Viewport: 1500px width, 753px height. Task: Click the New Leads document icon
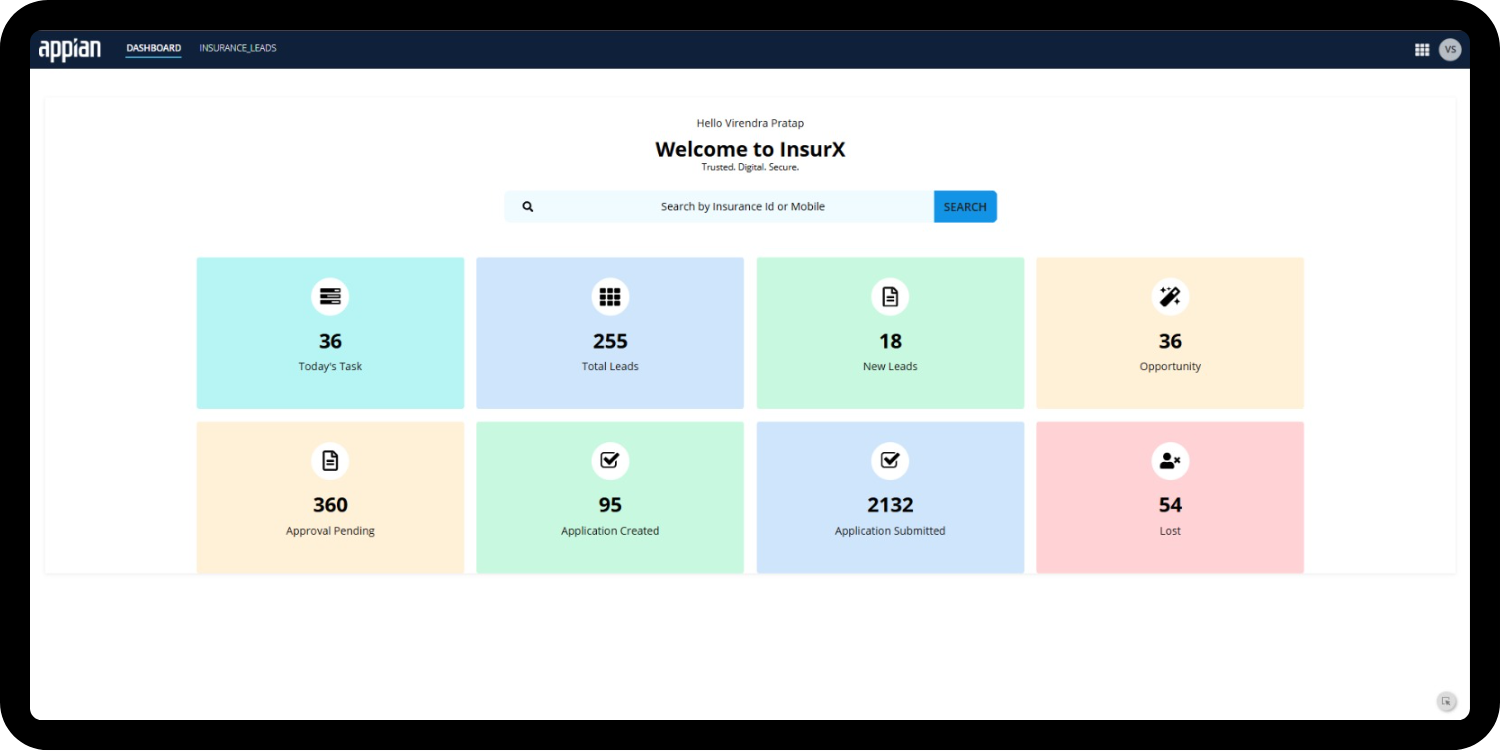pos(890,296)
